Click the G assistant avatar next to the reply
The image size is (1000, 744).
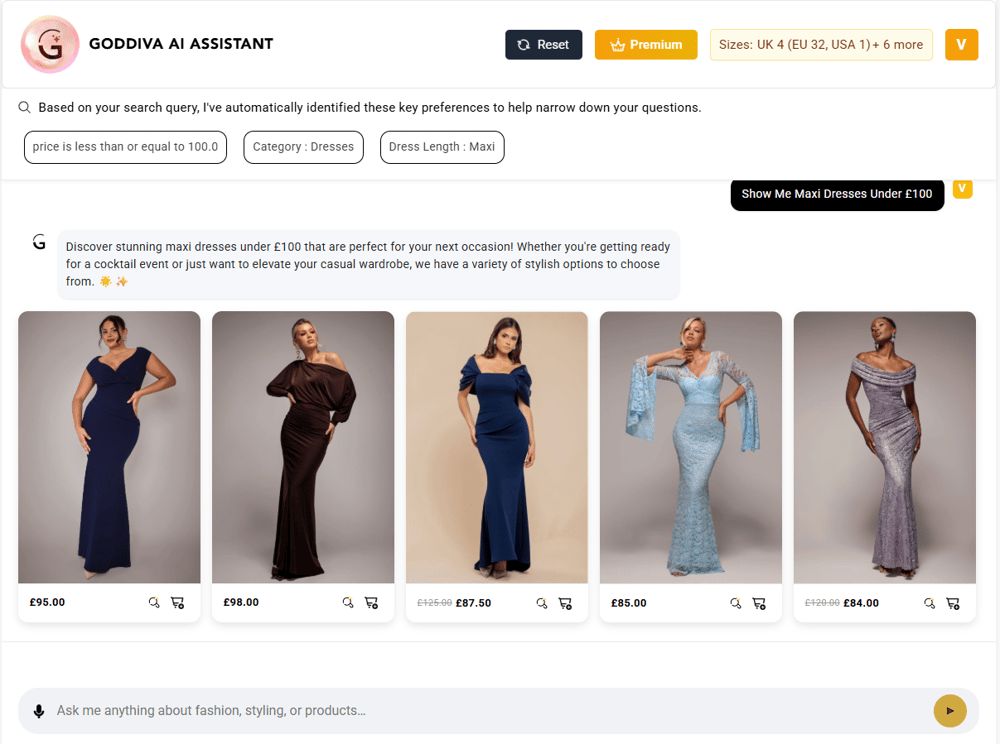click(38, 242)
